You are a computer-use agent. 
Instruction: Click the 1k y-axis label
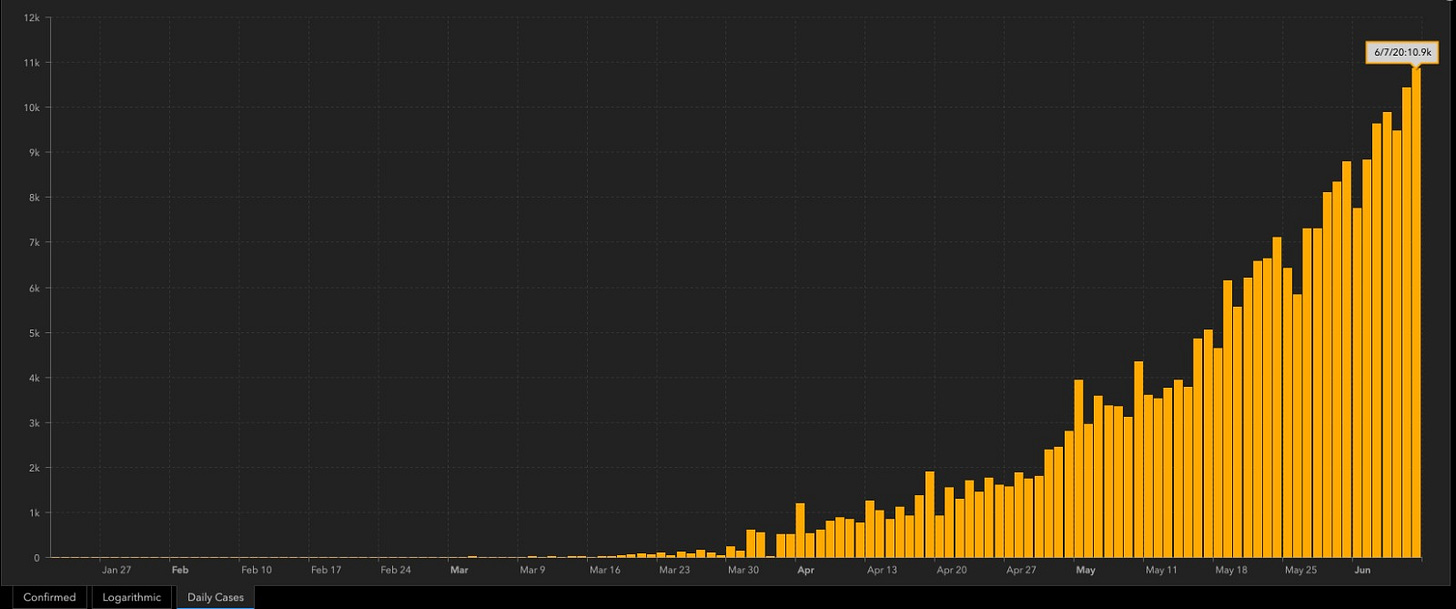pyautogui.click(x=34, y=513)
